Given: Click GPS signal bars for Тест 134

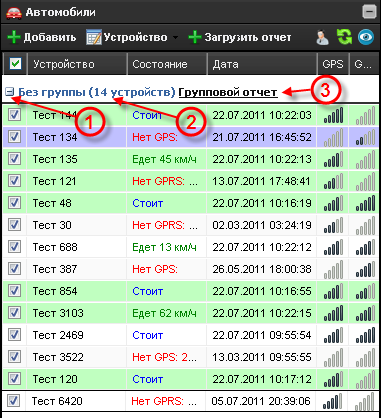Looking at the screenshot, I should pos(333,138).
